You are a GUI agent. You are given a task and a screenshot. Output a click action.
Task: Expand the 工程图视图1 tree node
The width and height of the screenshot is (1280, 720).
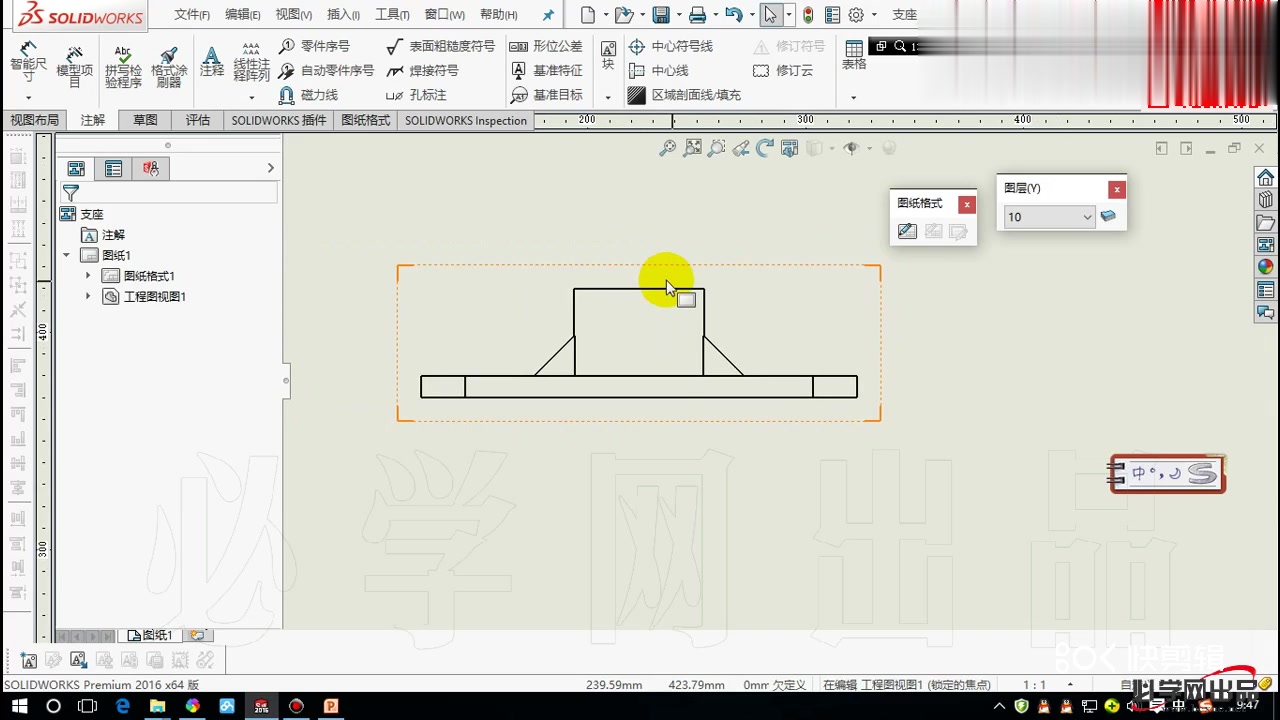[88, 296]
